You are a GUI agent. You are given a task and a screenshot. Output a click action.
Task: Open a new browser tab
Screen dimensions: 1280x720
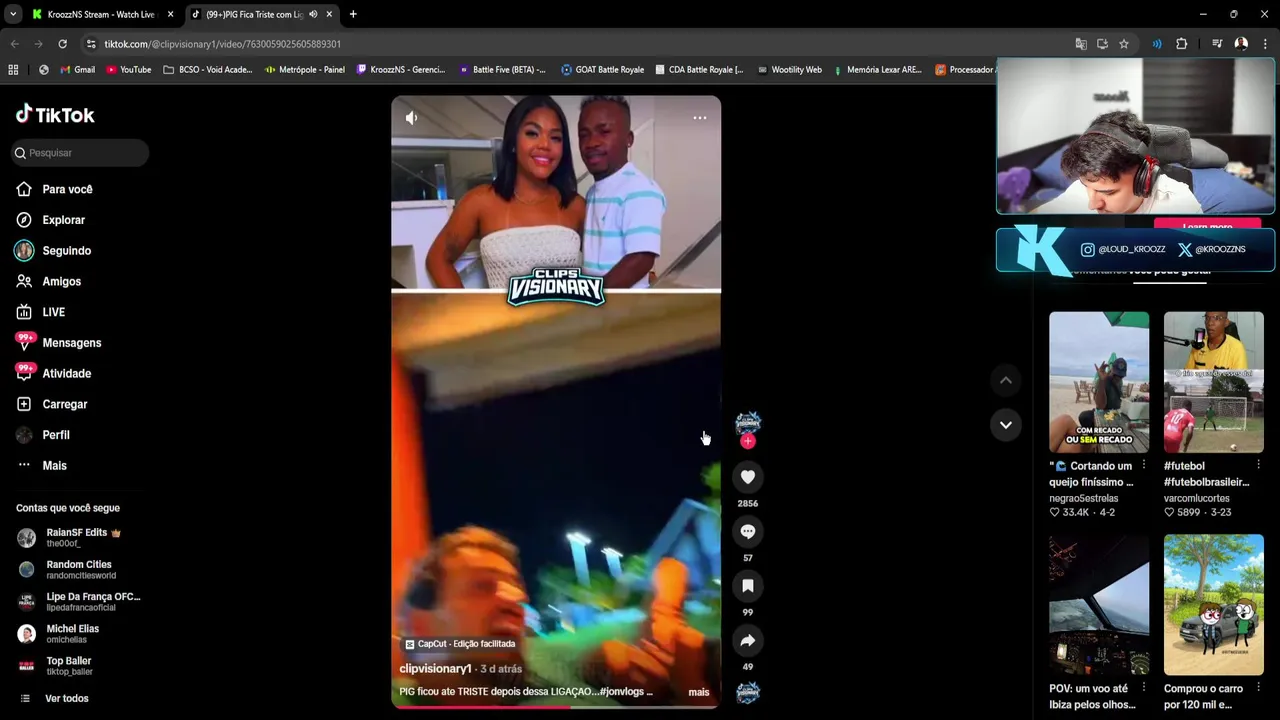(x=353, y=14)
